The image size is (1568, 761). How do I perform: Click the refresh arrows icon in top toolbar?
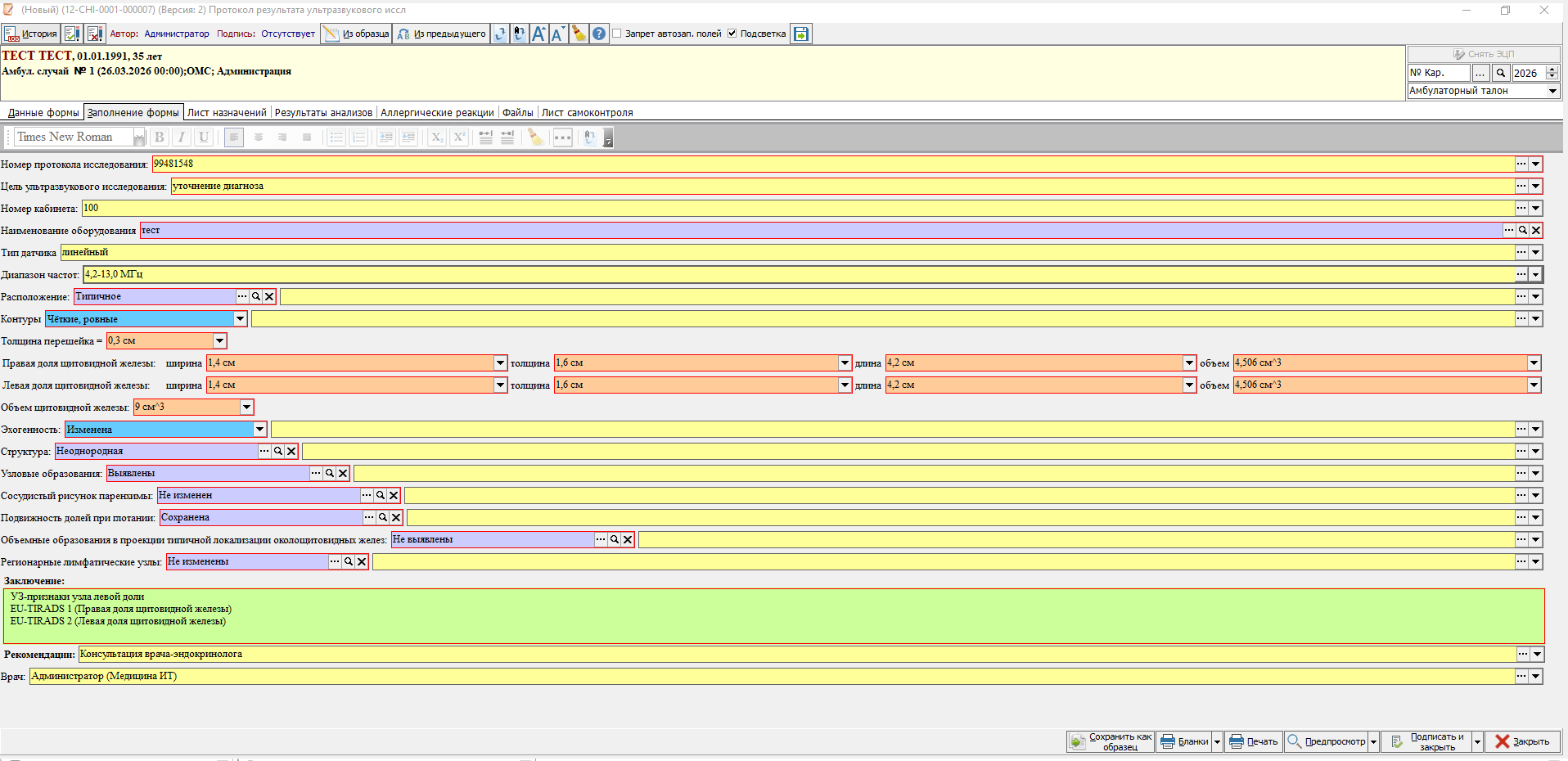click(x=500, y=34)
